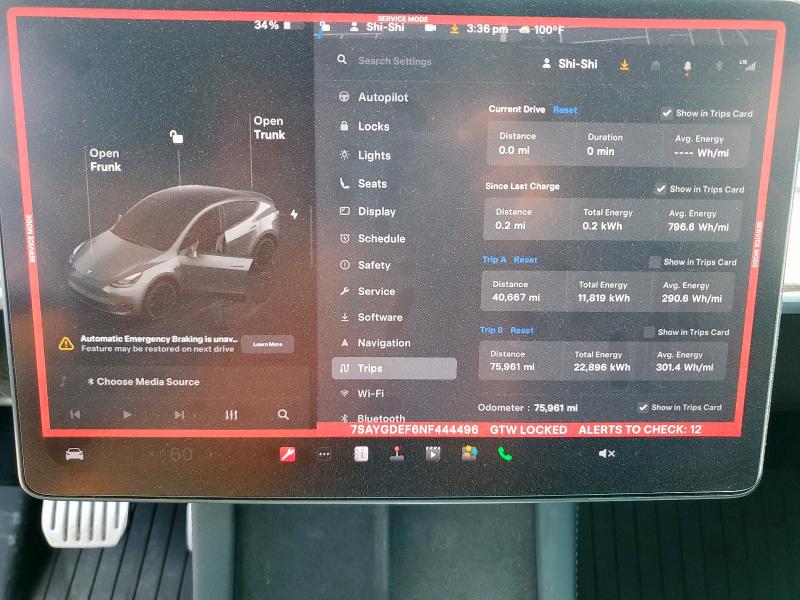Screen dimensions: 800x600
Task: Open the Theater video app
Action: point(433,453)
